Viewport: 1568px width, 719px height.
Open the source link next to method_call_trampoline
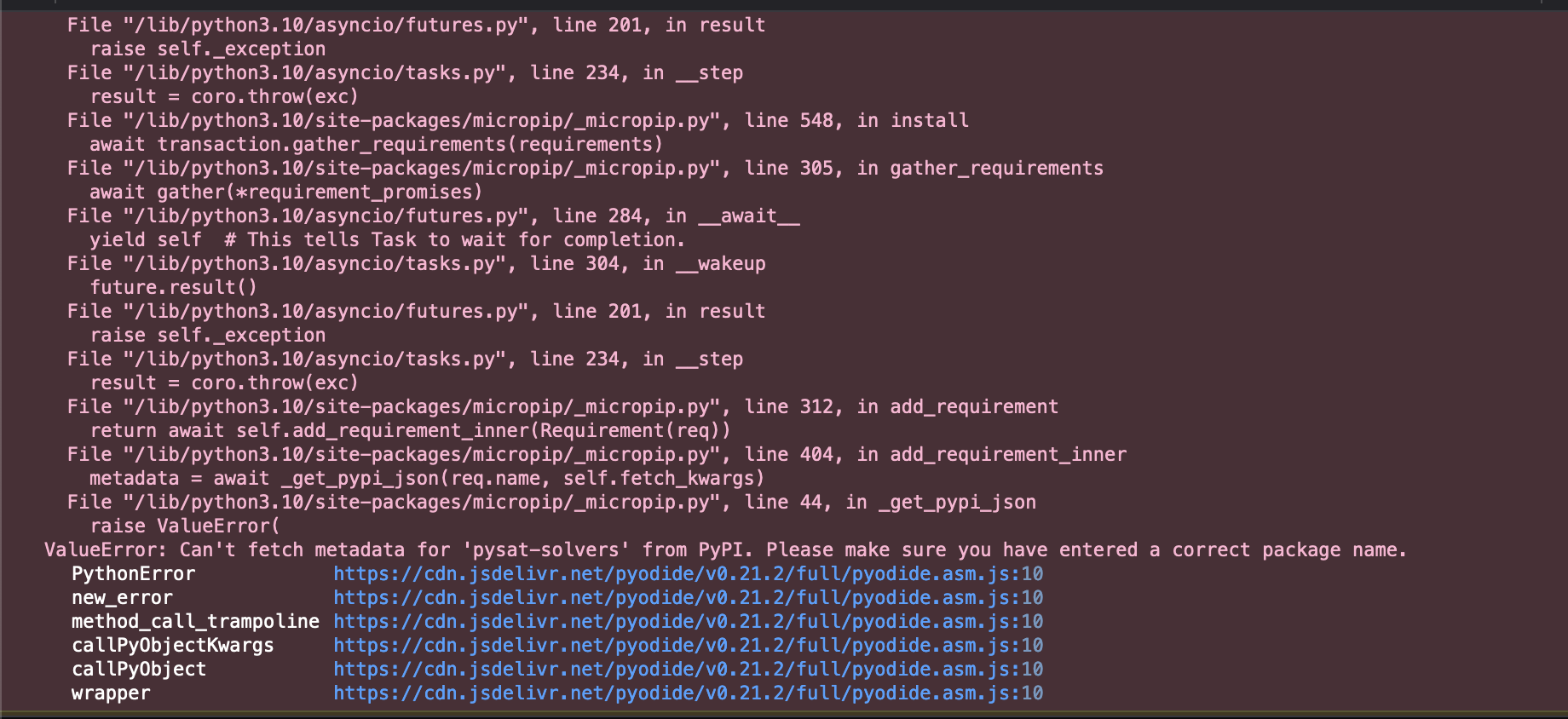coord(688,622)
